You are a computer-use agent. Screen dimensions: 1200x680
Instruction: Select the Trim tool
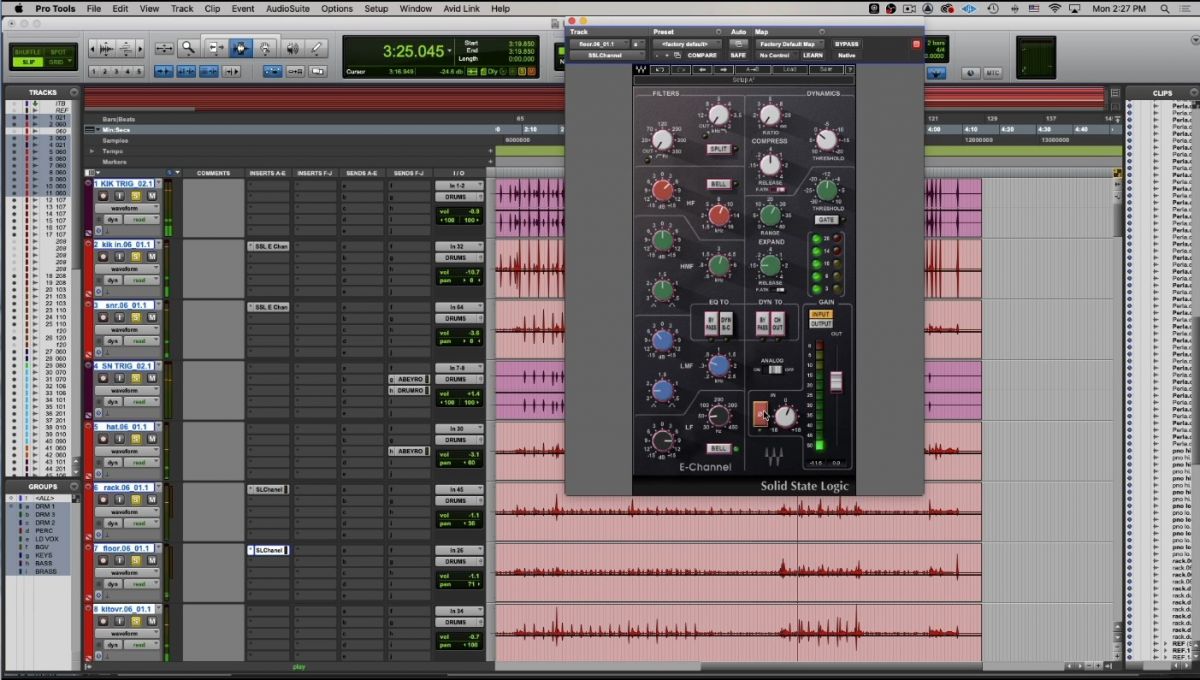pyautogui.click(x=216, y=48)
